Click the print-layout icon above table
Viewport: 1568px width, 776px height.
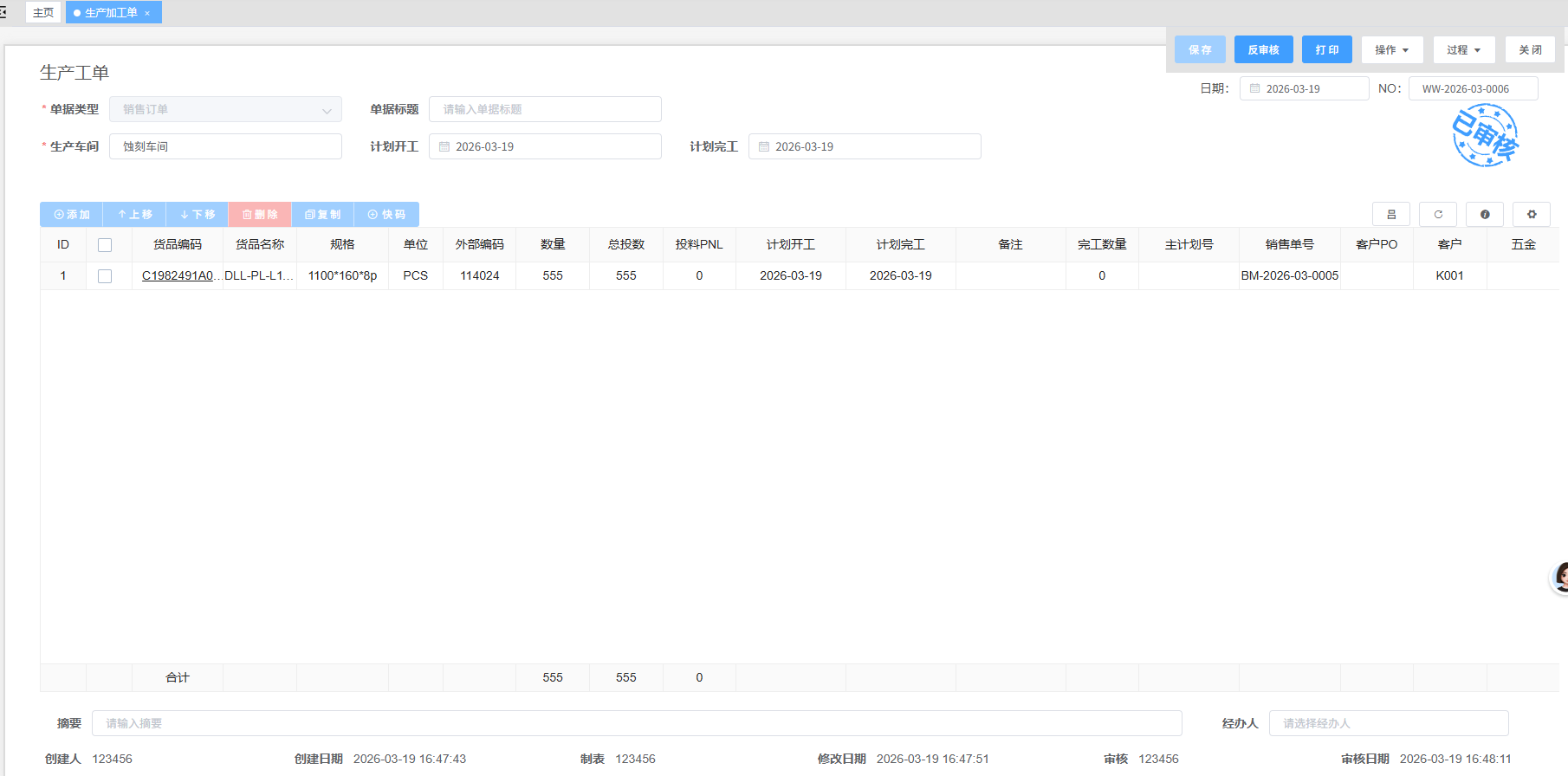(x=1390, y=214)
